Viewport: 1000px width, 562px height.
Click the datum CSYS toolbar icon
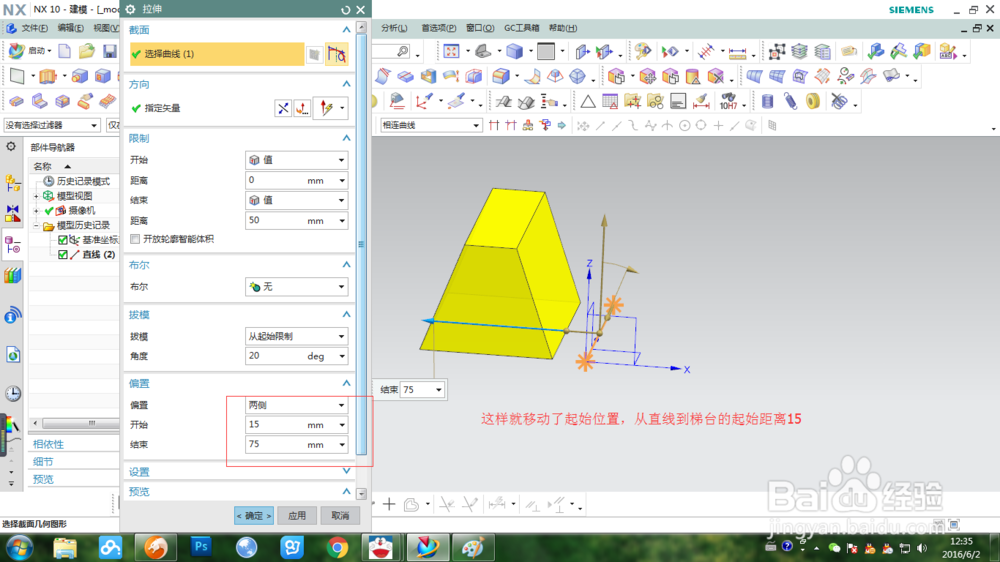click(x=423, y=101)
